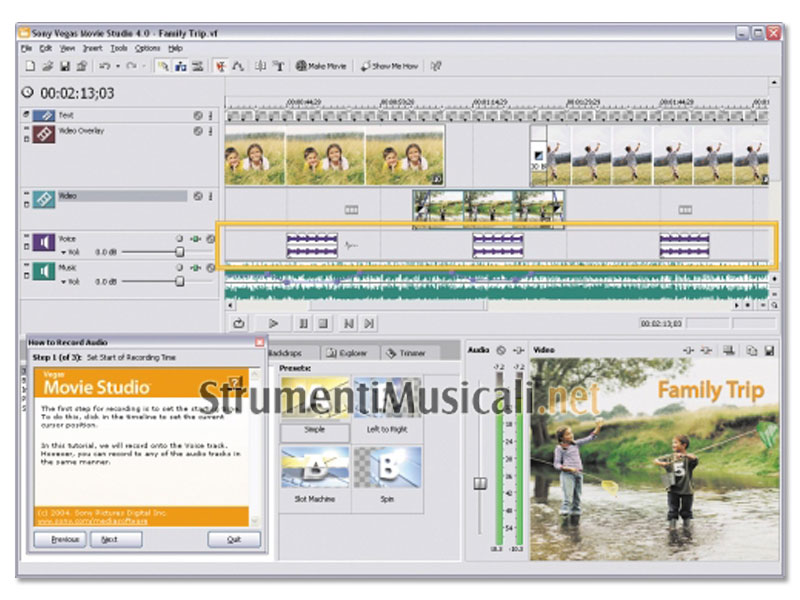
Task: Open the Insert menu
Action: (92, 48)
